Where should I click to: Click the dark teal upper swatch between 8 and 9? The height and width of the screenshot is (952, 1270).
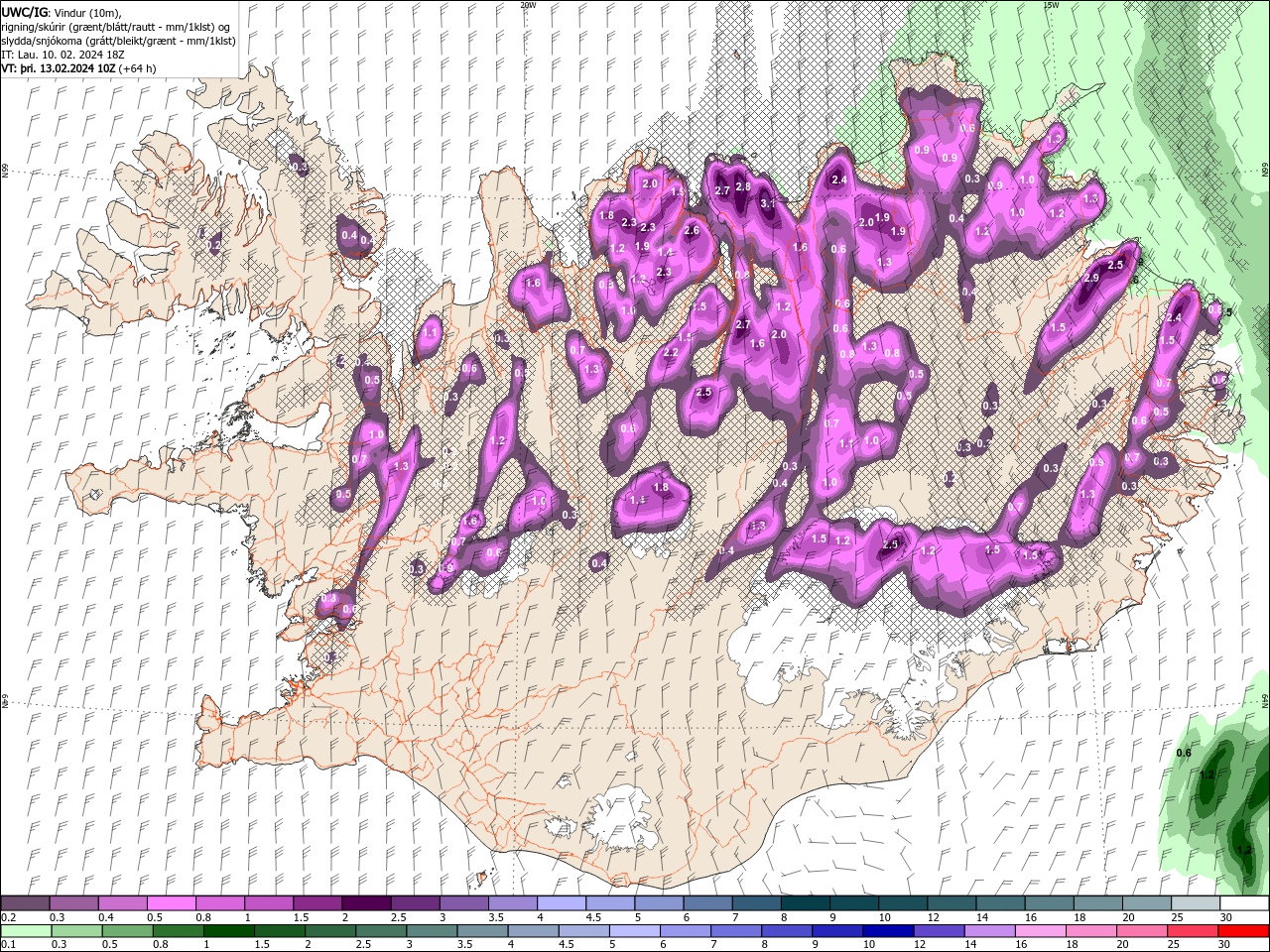[804, 903]
